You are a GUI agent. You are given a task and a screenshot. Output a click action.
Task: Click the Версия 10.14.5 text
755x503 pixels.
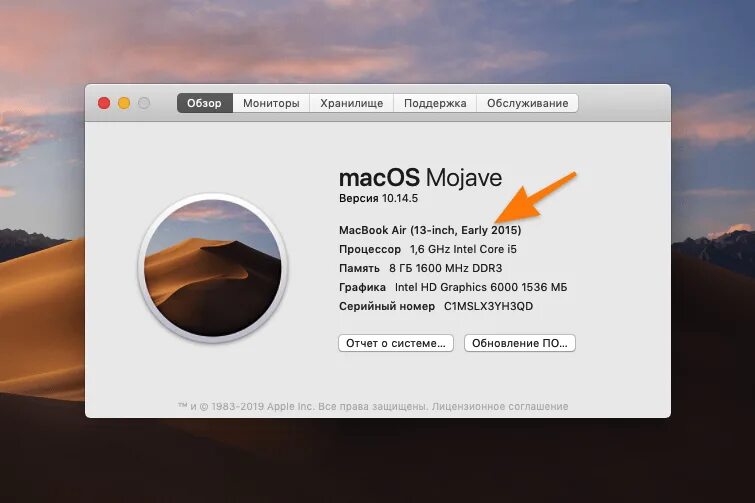coord(378,198)
